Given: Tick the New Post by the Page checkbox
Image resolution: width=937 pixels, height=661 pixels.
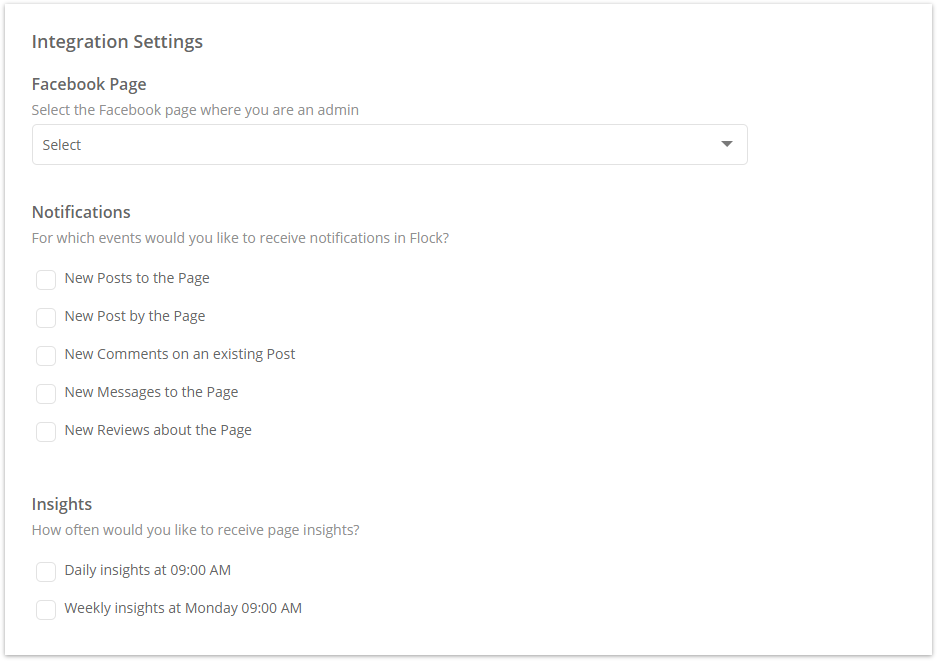Looking at the screenshot, I should click(x=46, y=317).
